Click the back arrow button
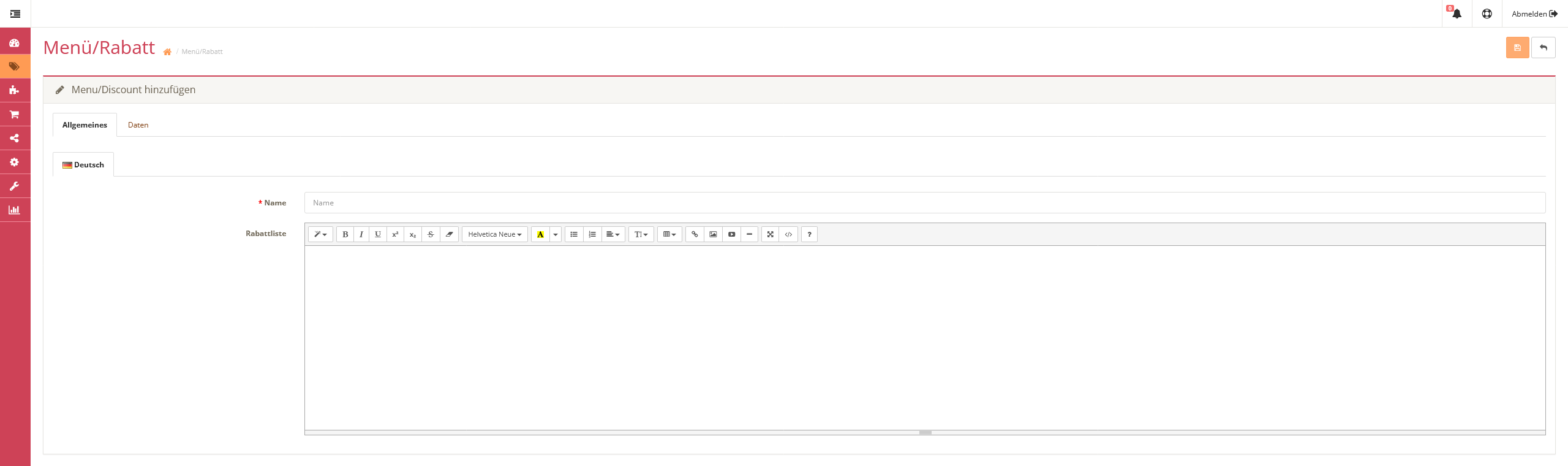Viewport: 1568px width, 466px height. [x=1543, y=48]
